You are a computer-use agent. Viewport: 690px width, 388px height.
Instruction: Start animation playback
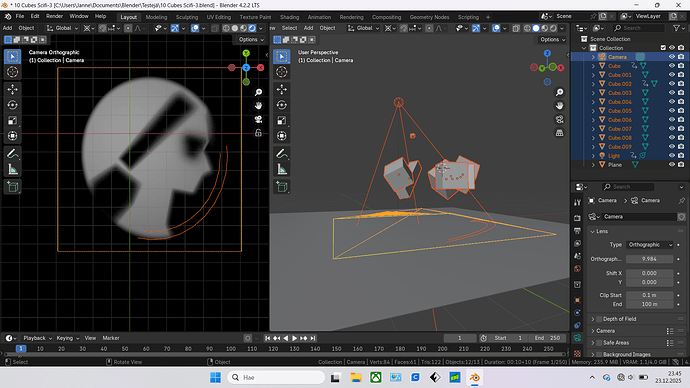pos(294,338)
